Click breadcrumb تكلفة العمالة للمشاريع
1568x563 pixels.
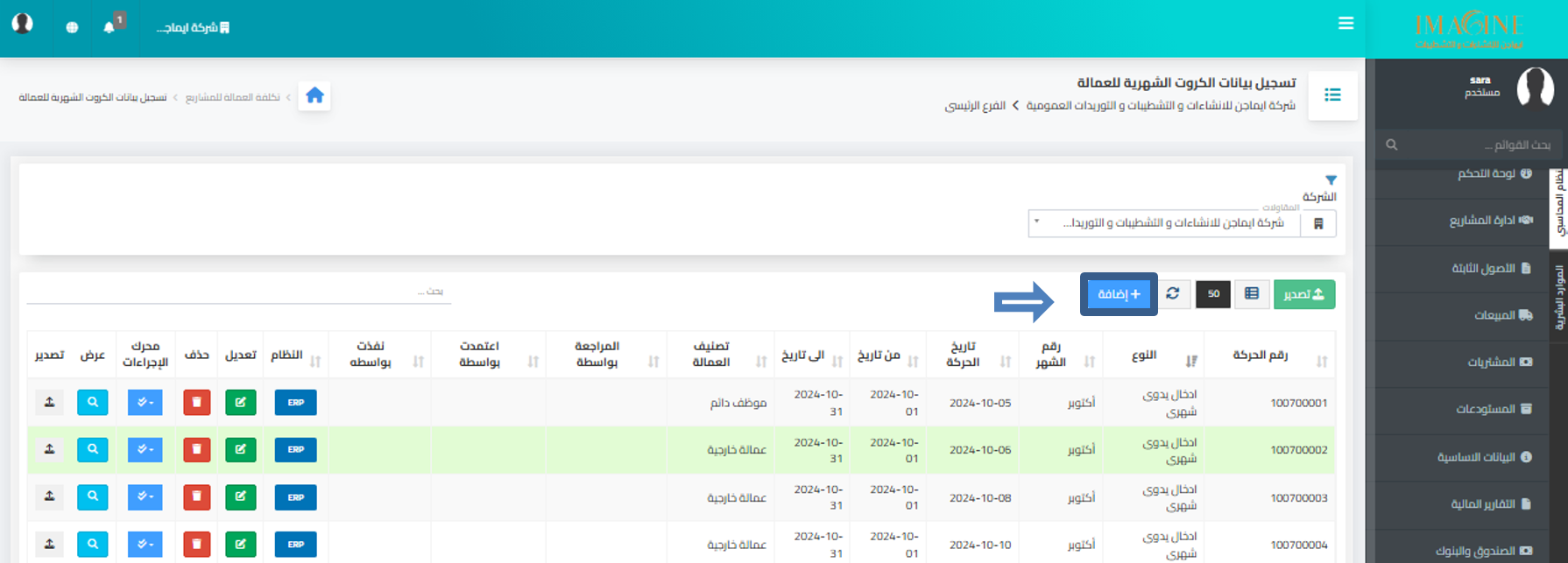tap(233, 97)
